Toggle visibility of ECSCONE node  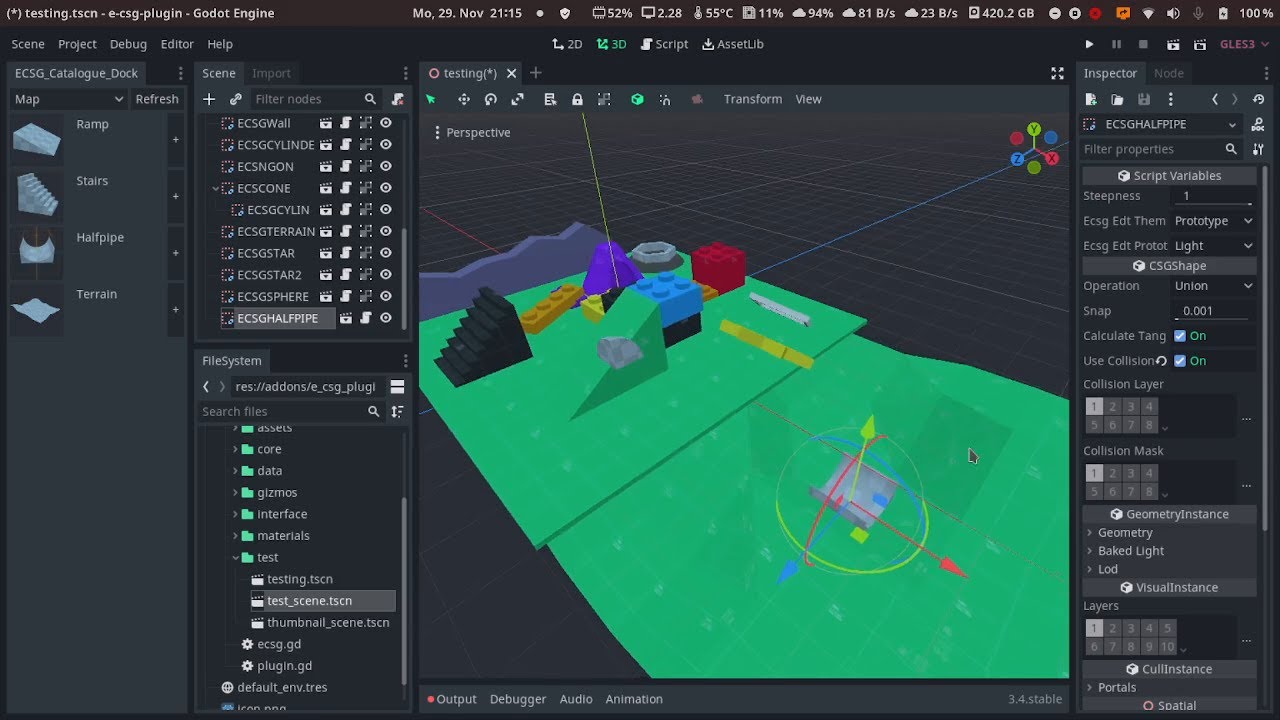(385, 188)
